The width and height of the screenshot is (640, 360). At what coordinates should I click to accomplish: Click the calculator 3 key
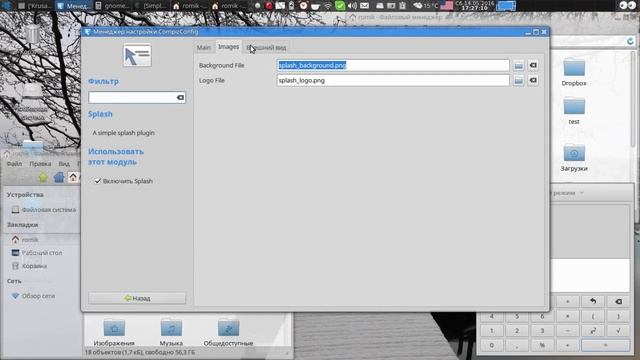click(542, 331)
